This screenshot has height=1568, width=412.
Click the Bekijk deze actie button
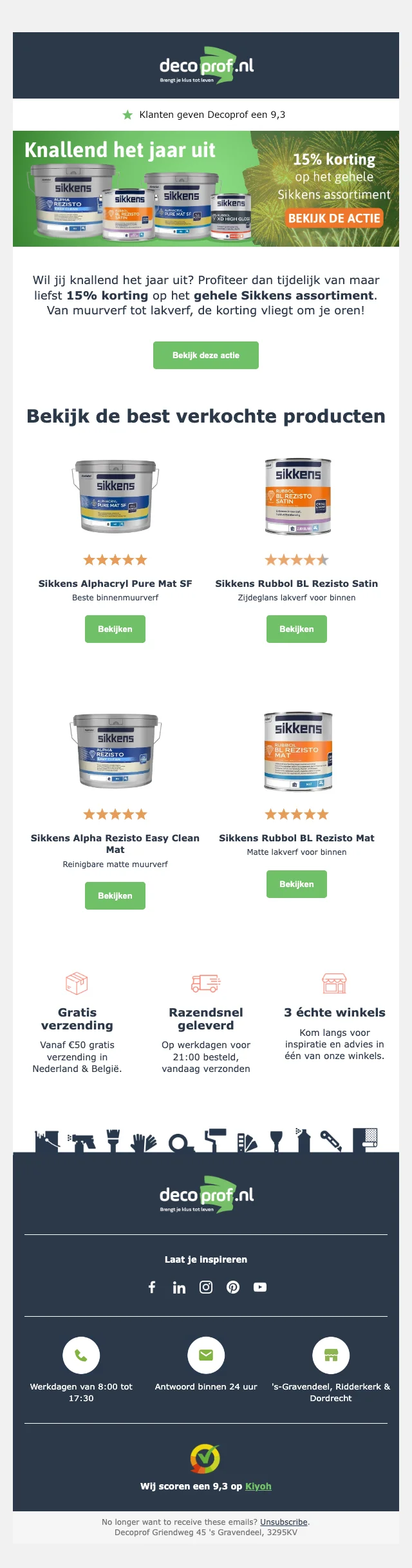coord(206,355)
